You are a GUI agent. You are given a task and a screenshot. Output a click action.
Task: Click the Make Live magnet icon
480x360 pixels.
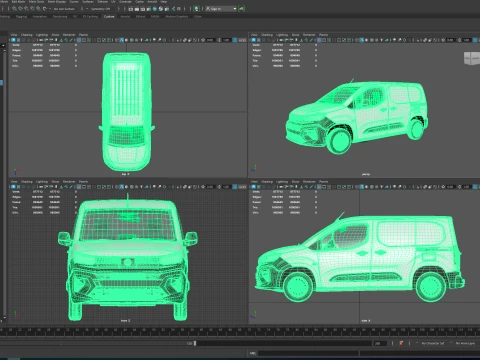point(45,9)
